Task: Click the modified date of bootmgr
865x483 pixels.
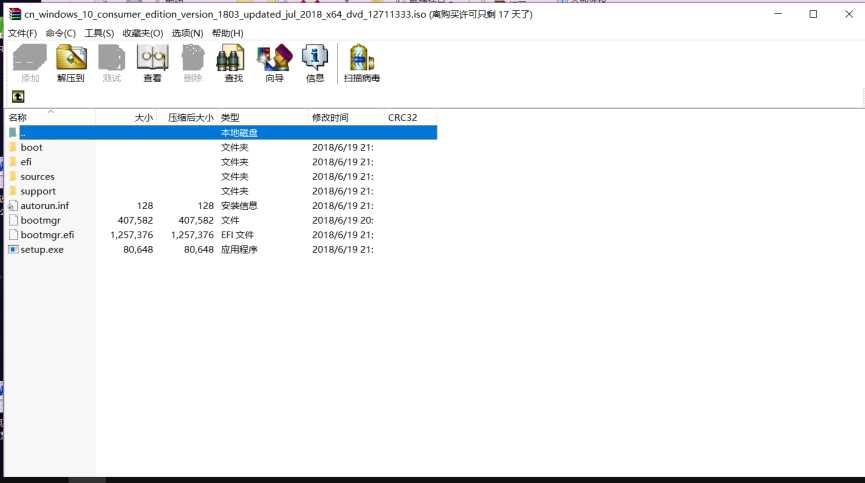Action: (x=343, y=220)
